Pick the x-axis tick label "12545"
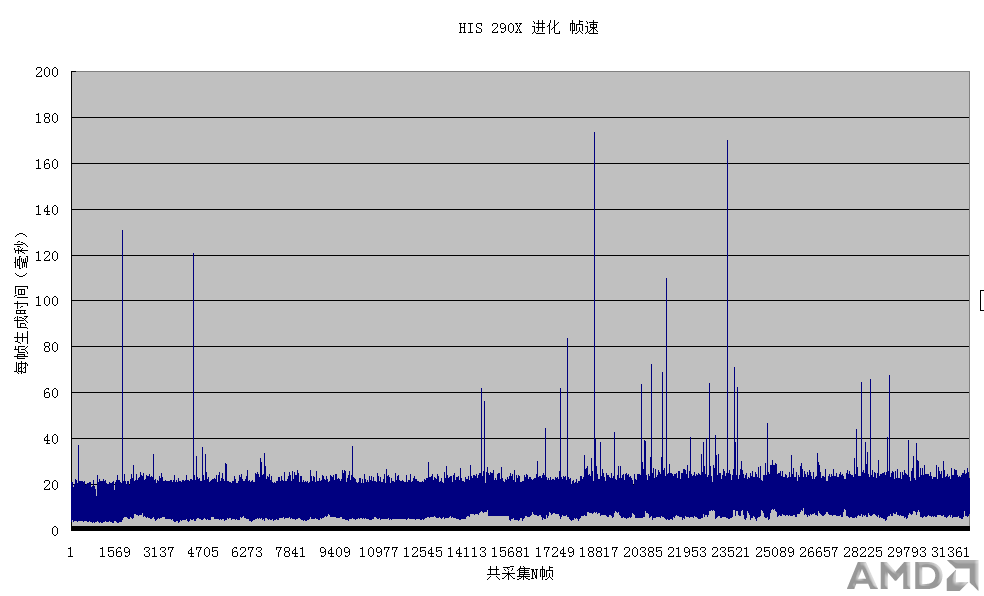 [422, 552]
